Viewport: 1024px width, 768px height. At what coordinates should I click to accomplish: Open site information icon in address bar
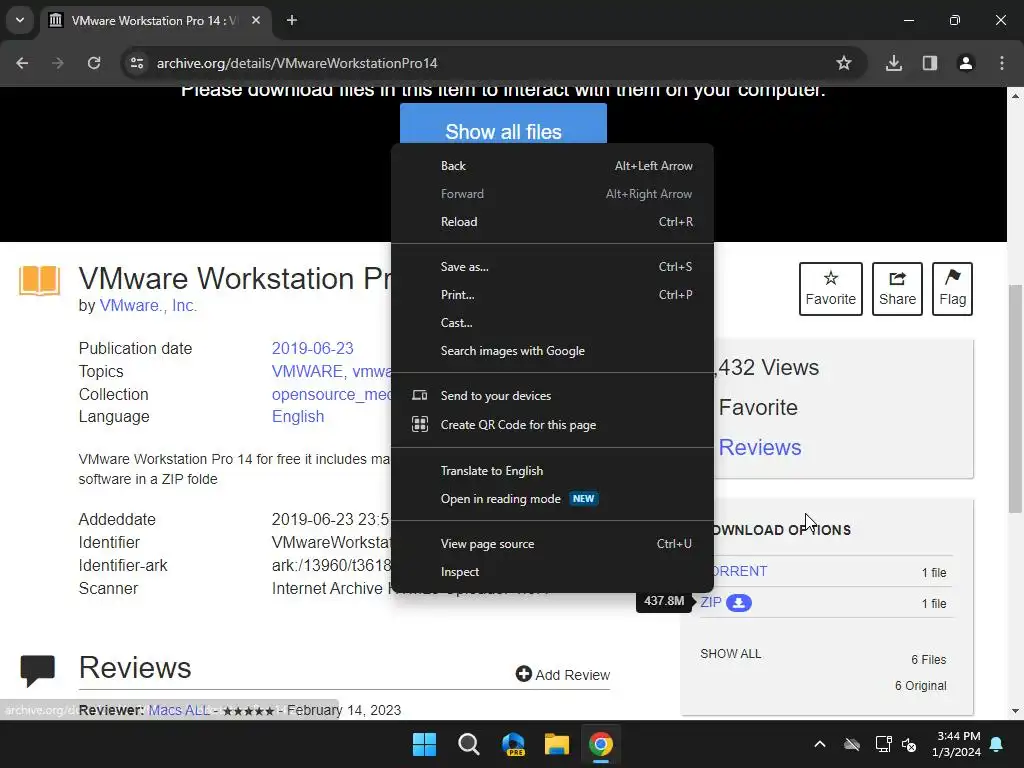click(x=137, y=63)
